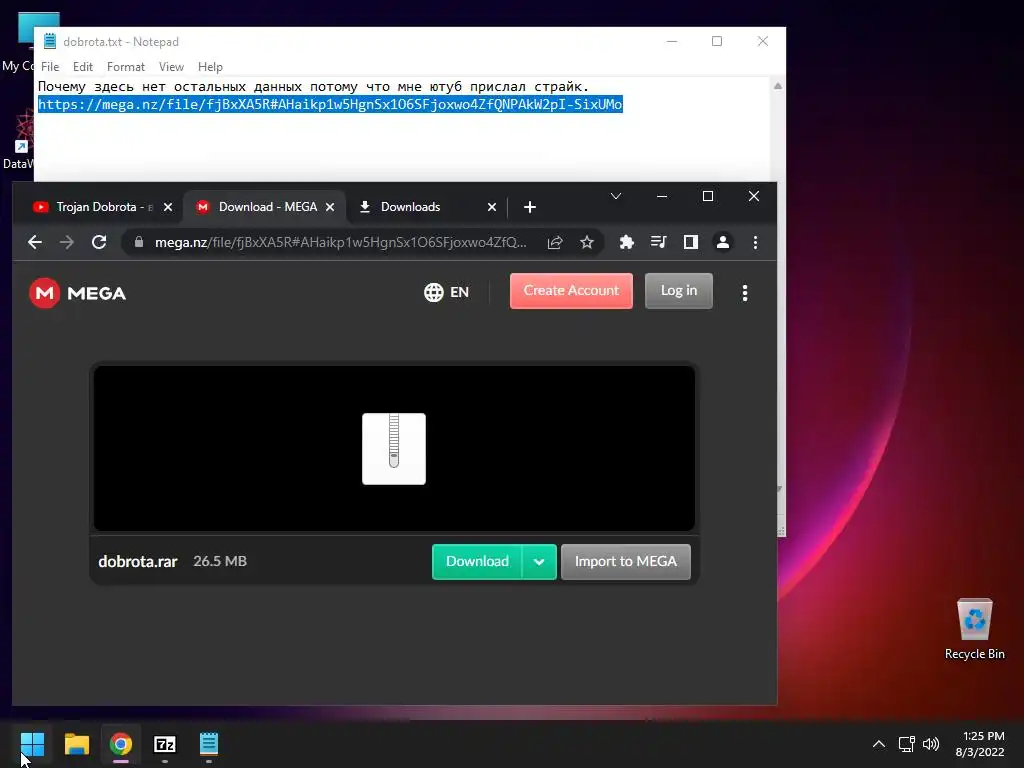The height and width of the screenshot is (768, 1024).
Task: Select the Recycle Bin desktop icon
Action: (974, 628)
